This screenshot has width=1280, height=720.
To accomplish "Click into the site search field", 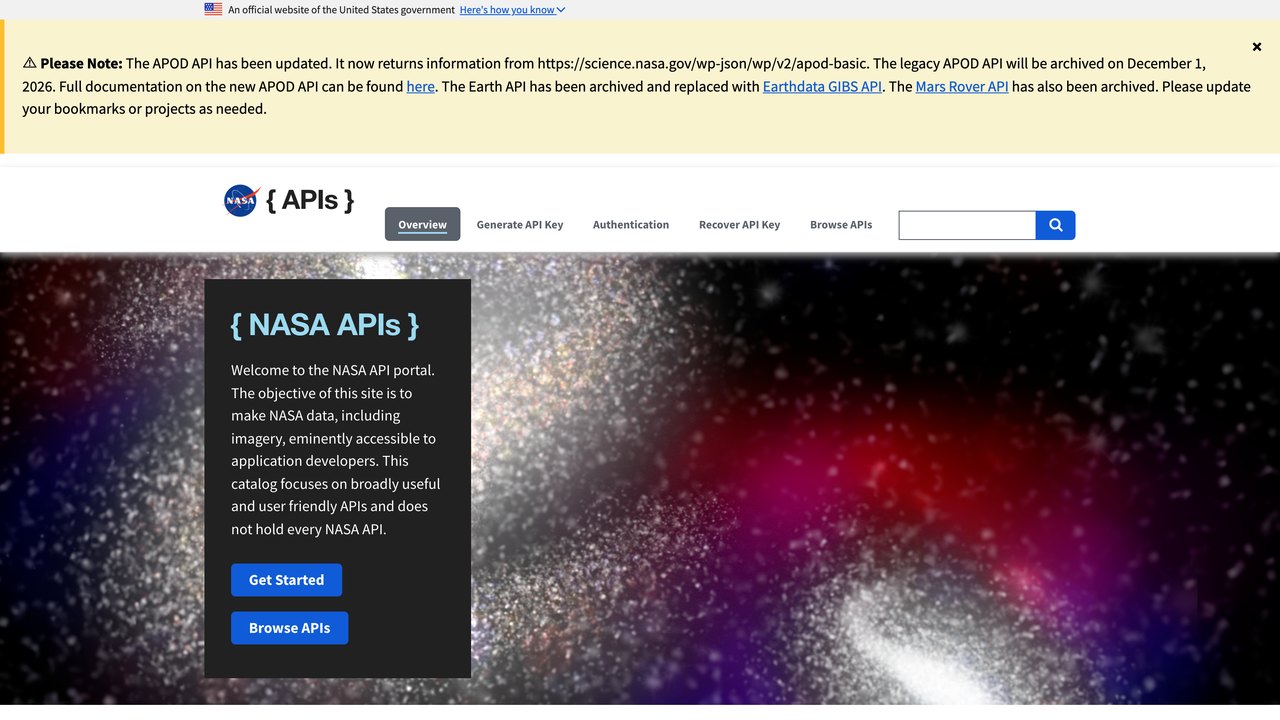I will 967,225.
